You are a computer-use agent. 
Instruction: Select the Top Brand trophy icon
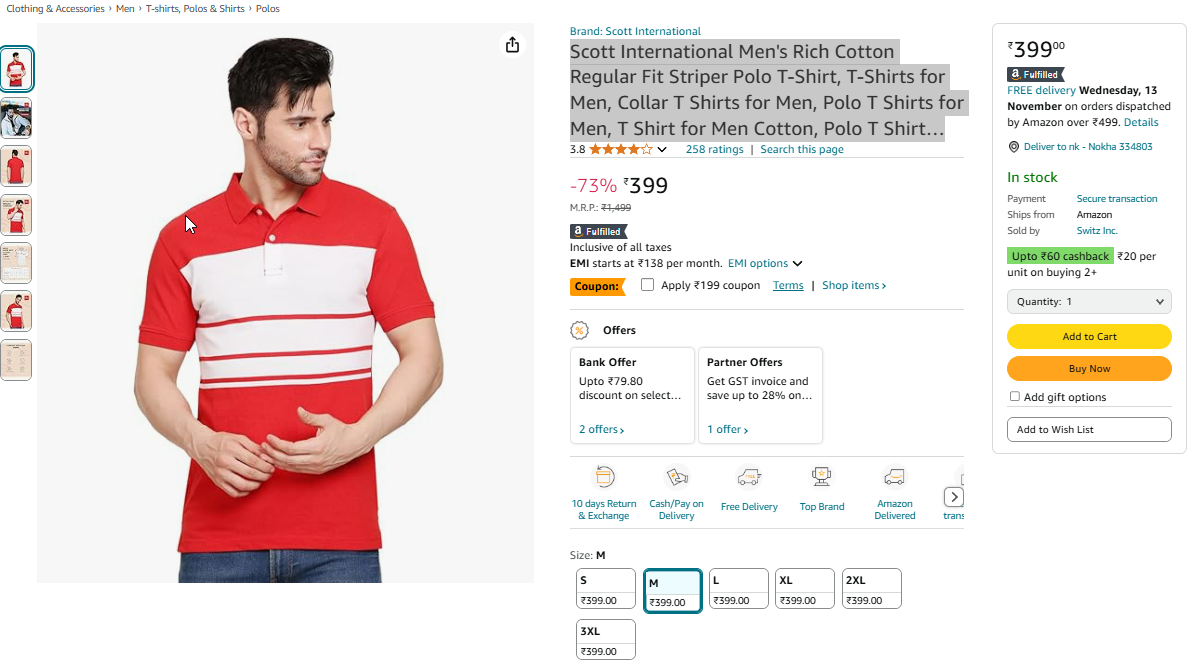pyautogui.click(x=822, y=477)
